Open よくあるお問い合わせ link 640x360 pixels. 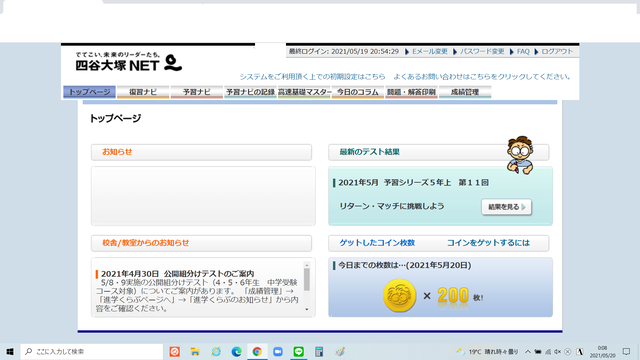pos(482,77)
